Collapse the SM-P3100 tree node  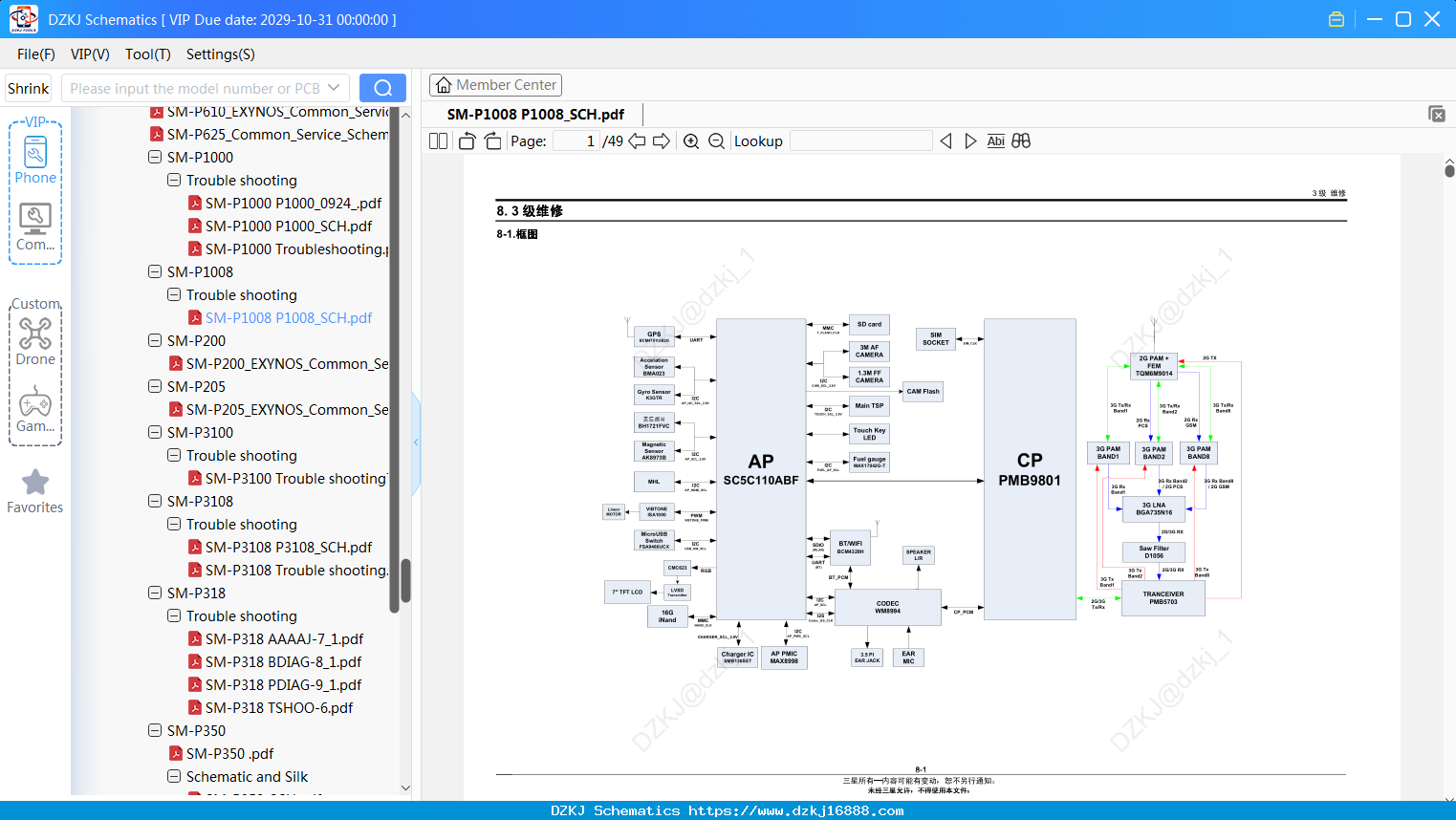155,432
